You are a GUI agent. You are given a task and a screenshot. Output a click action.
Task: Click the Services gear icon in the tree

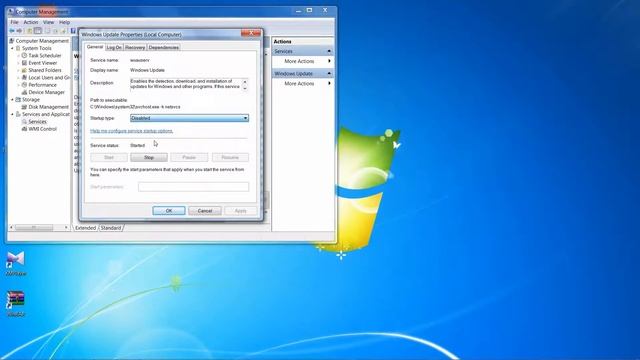click(x=24, y=122)
